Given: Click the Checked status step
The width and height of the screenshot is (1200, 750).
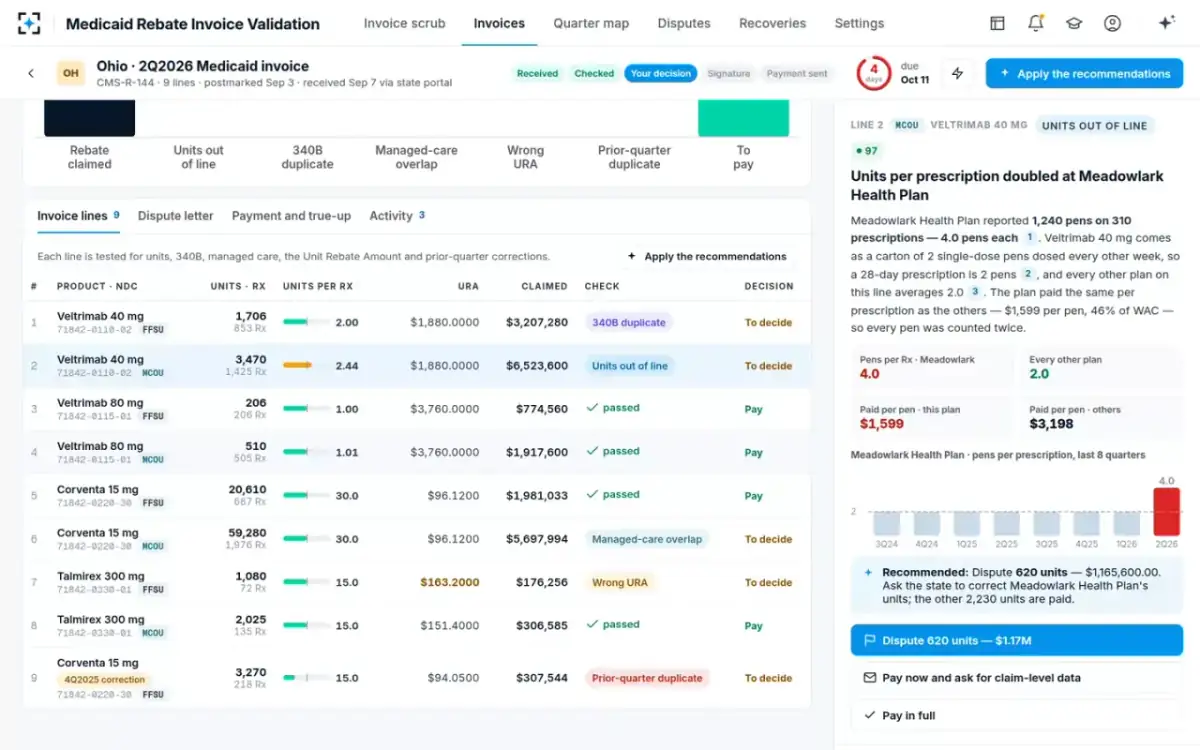Looking at the screenshot, I should coord(594,73).
